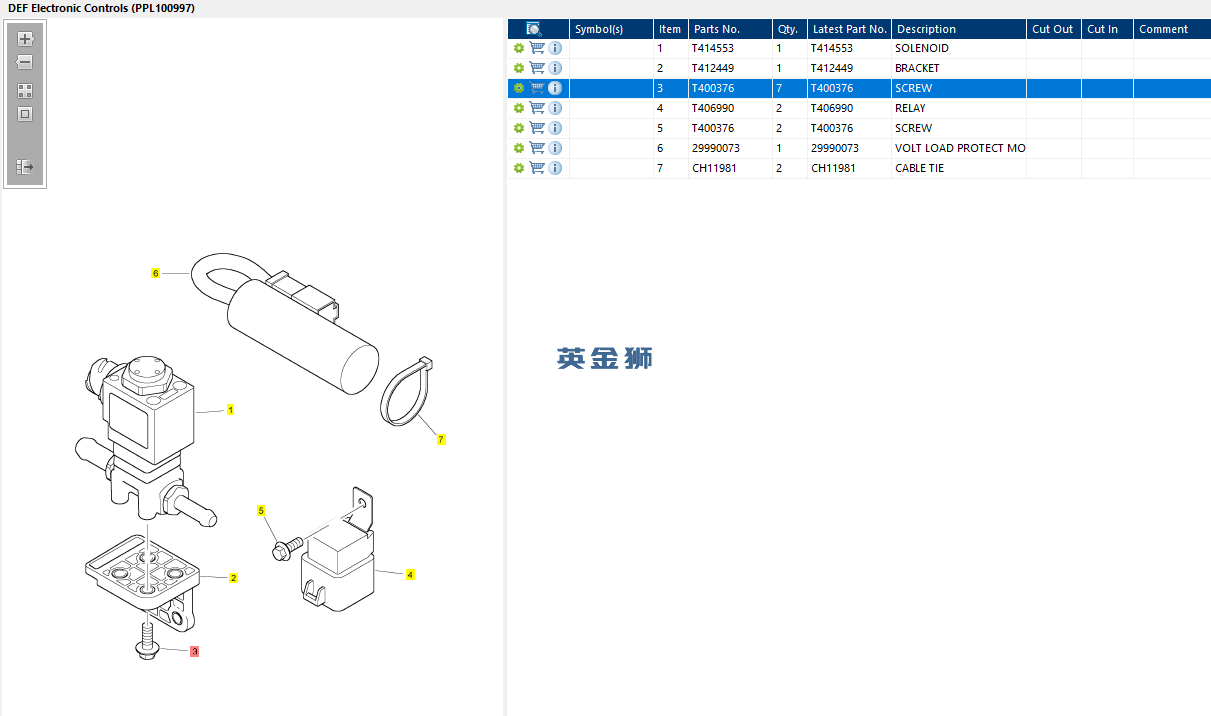Click the search icon in table header
The height and width of the screenshot is (716, 1211).
534,29
